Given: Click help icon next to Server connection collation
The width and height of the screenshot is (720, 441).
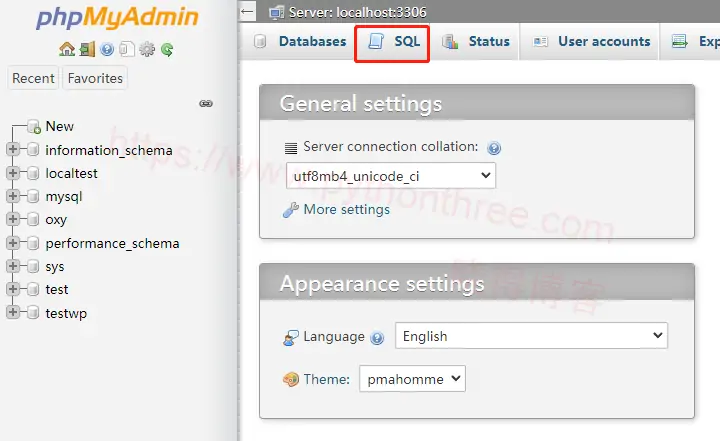Looking at the screenshot, I should (493, 148).
